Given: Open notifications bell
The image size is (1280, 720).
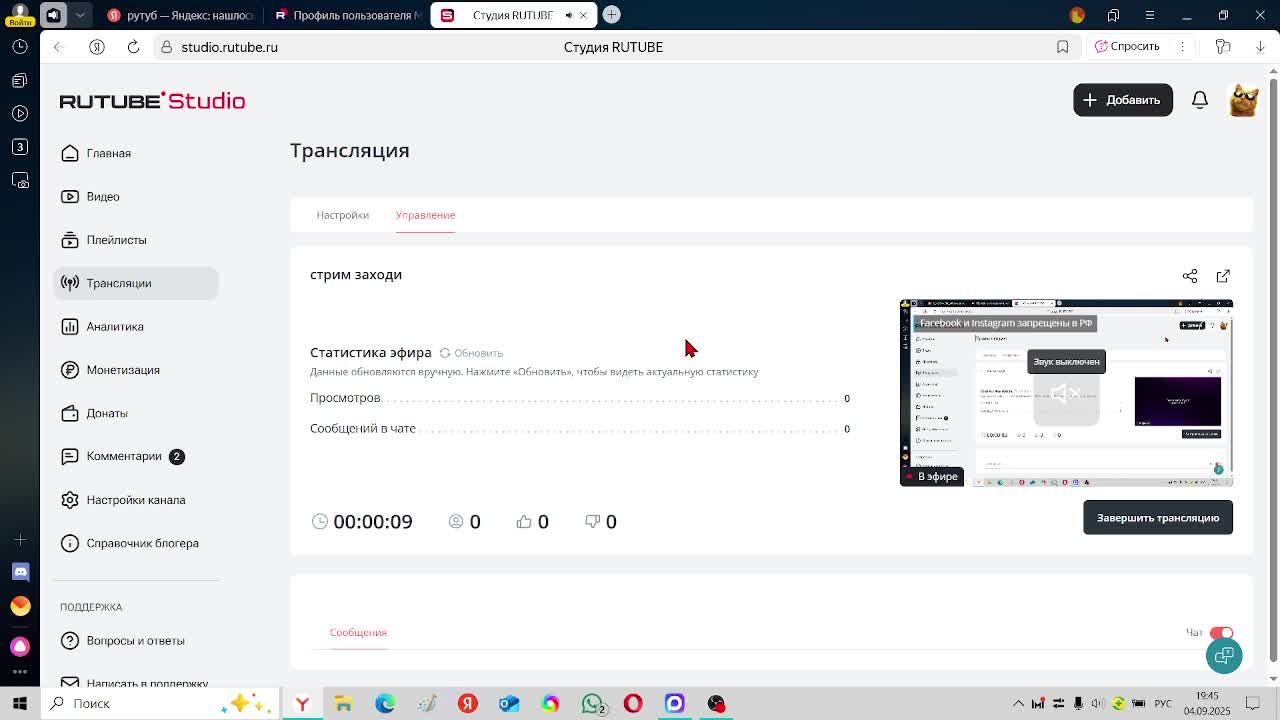Looking at the screenshot, I should 1200,100.
